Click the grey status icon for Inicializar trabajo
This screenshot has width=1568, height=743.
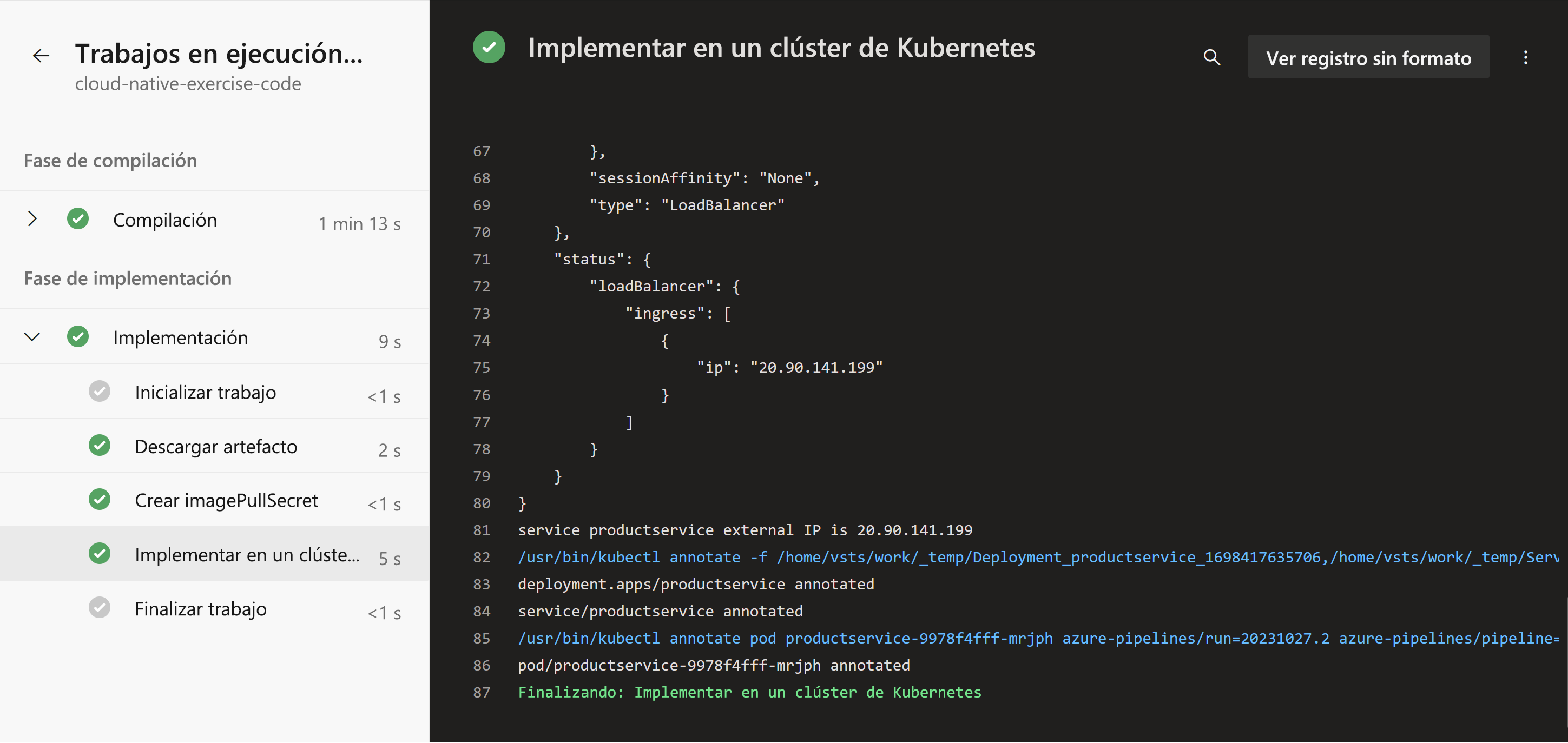pyautogui.click(x=99, y=392)
